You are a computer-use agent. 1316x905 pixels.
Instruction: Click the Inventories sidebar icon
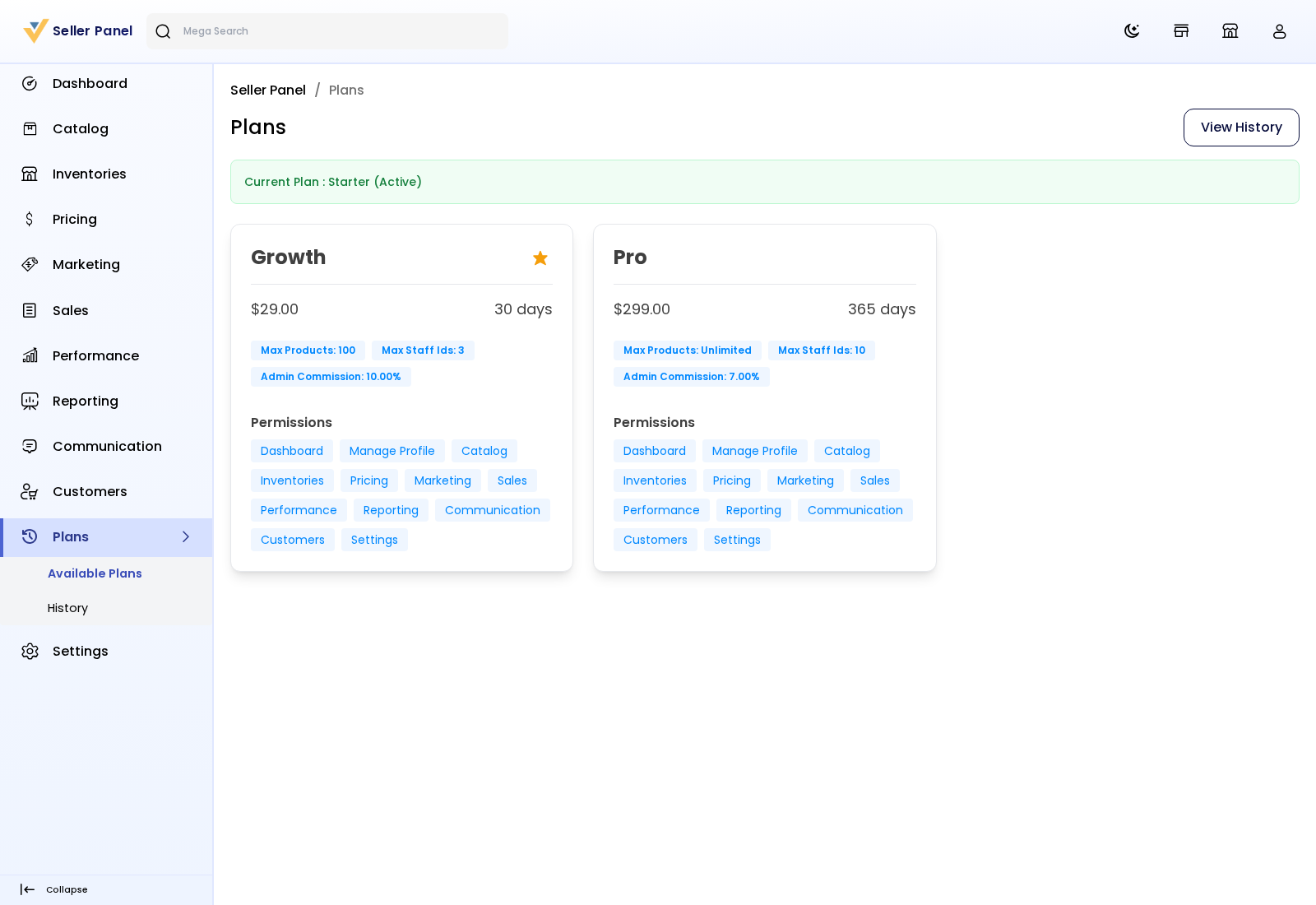(30, 174)
